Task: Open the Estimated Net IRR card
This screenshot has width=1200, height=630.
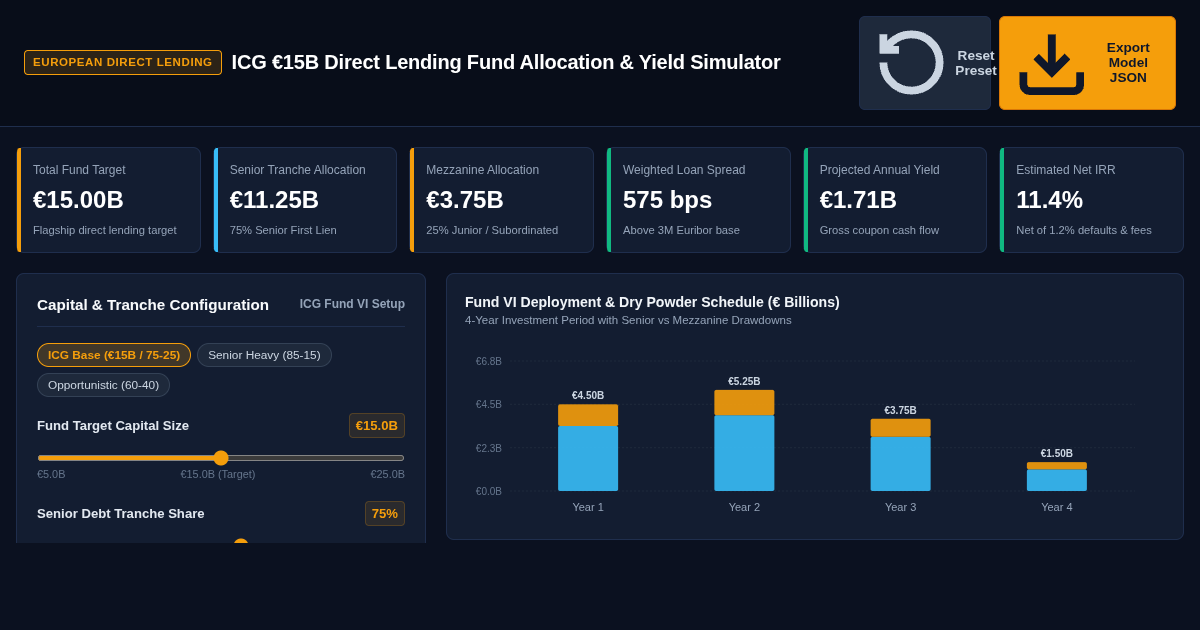Action: click(x=1092, y=200)
